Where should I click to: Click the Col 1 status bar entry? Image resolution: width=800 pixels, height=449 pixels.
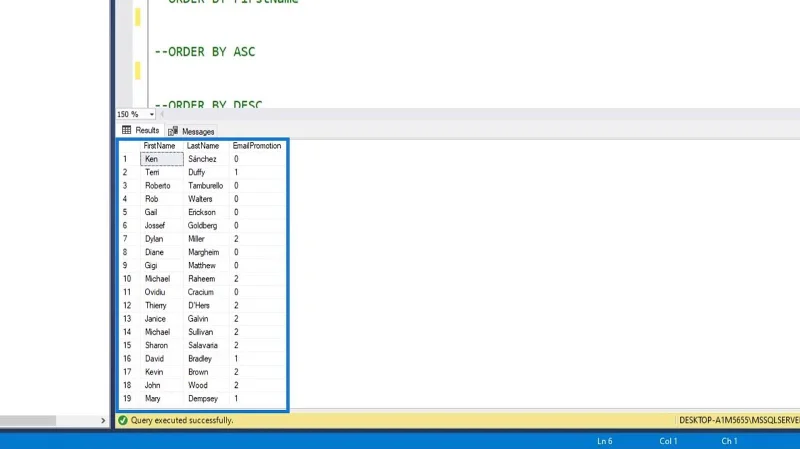[x=668, y=441]
